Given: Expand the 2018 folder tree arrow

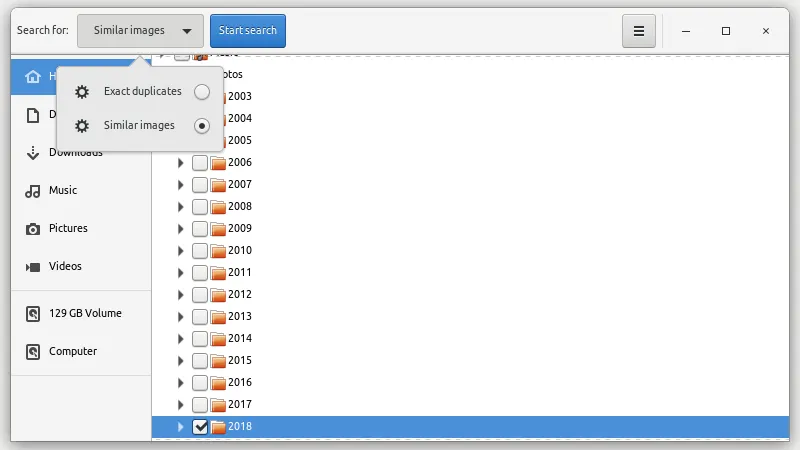Looking at the screenshot, I should (181, 427).
